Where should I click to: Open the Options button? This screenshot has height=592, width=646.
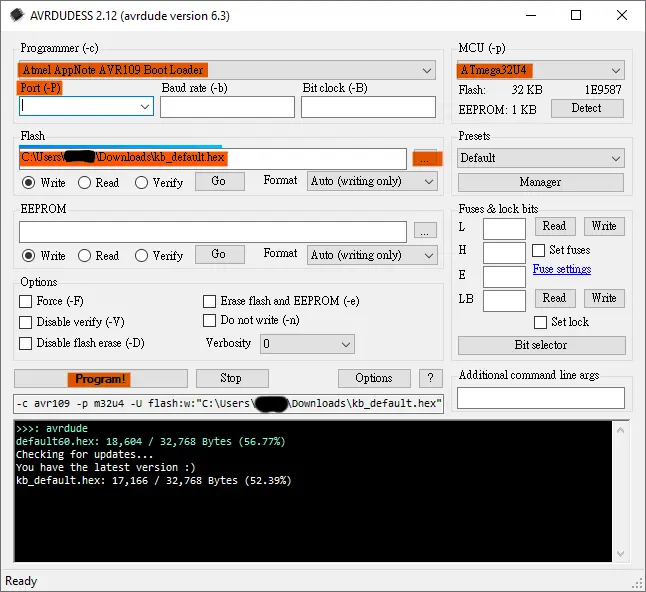click(x=374, y=379)
